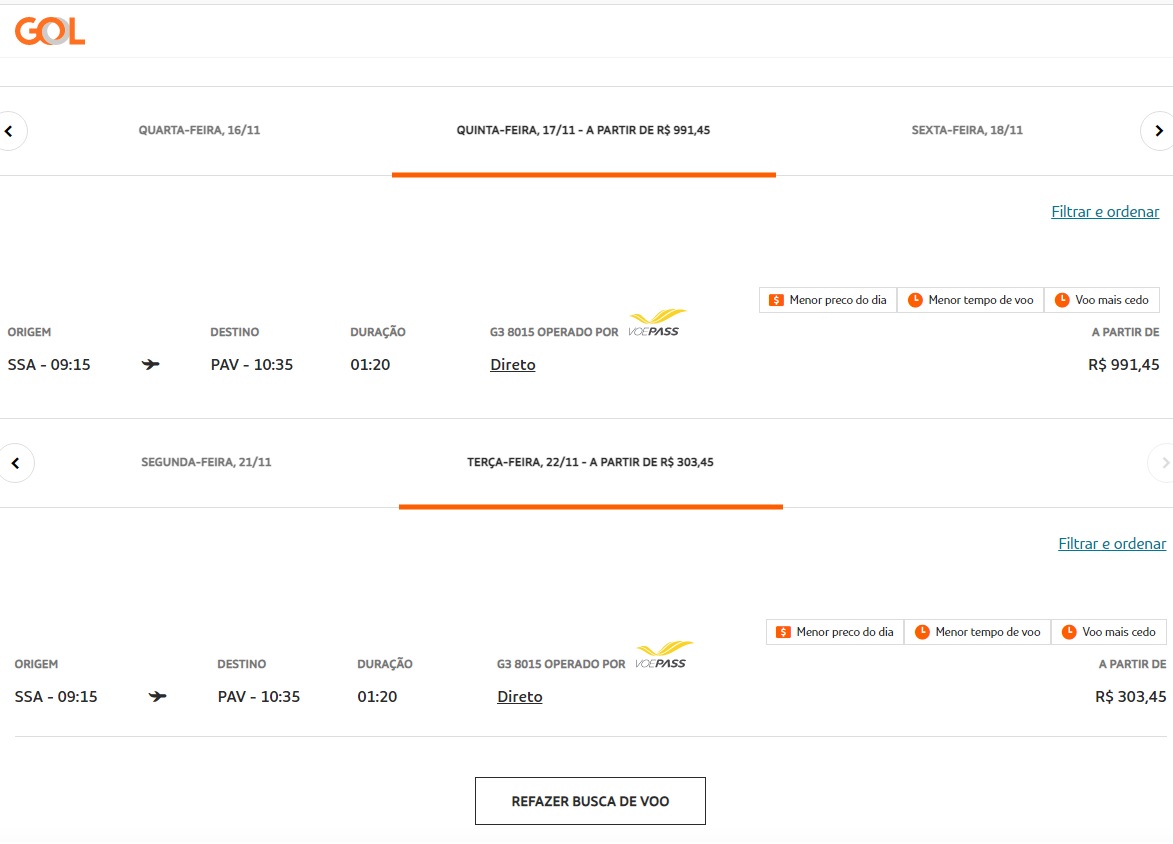Go to previous dates in return carousel
The width and height of the screenshot is (1173, 844).
click(16, 463)
